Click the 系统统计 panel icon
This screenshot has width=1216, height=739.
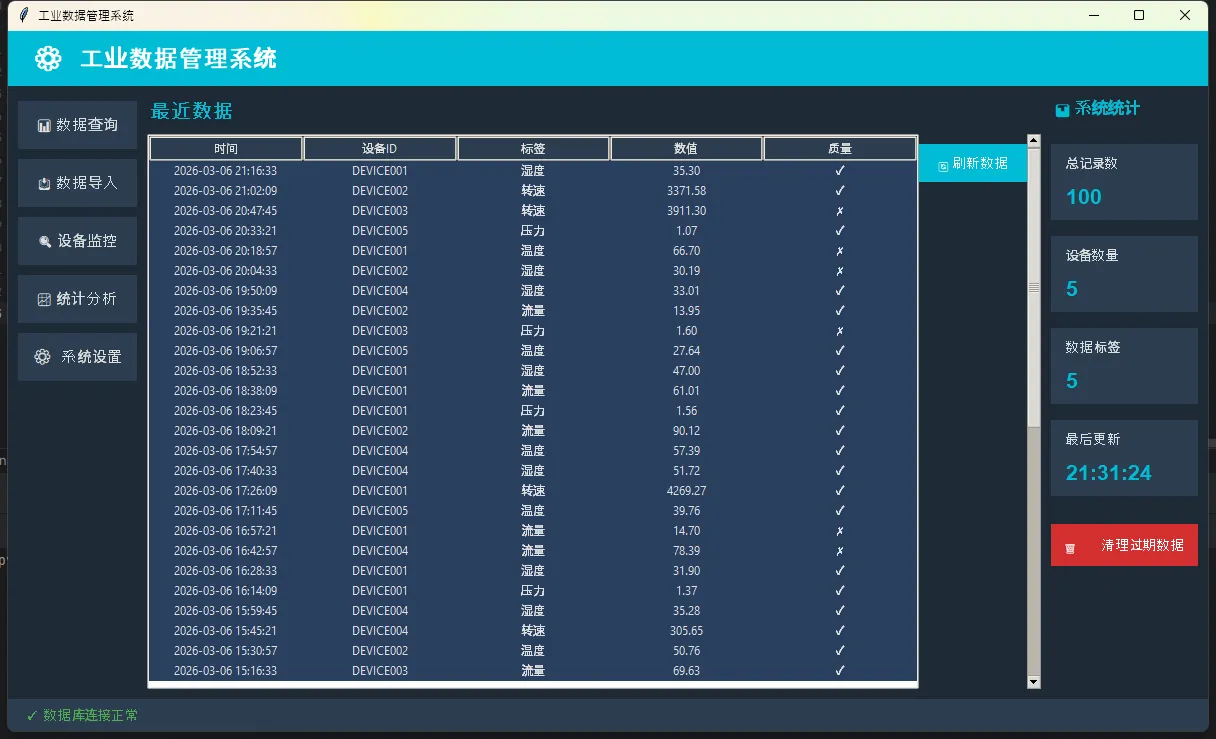[1062, 110]
